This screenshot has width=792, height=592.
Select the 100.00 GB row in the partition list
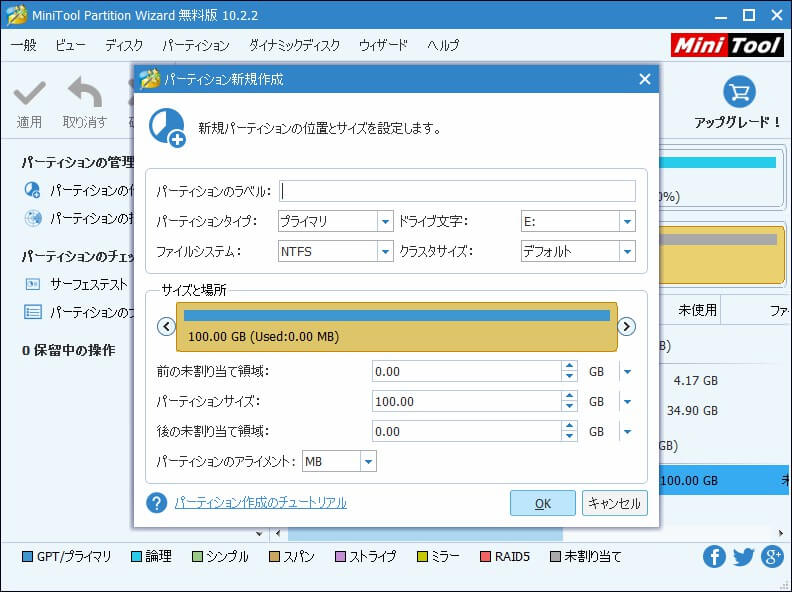point(725,480)
